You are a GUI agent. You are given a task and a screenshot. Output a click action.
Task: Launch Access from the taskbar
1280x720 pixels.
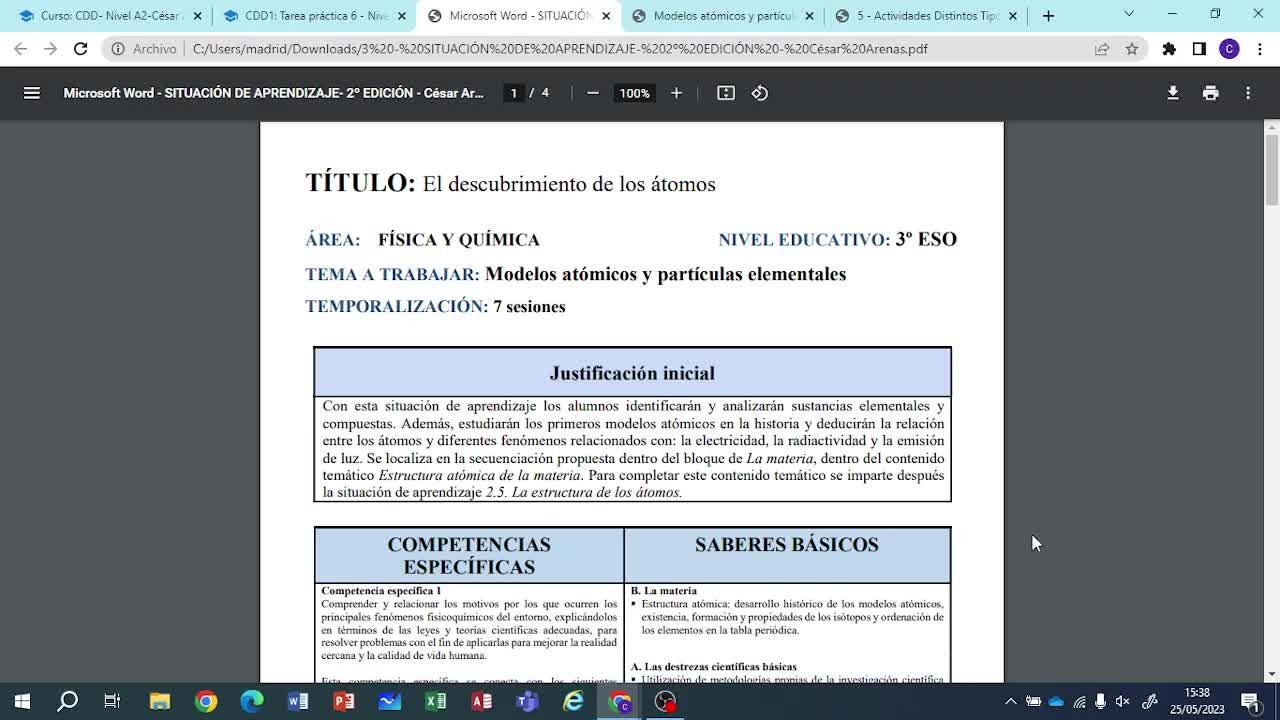click(x=482, y=701)
